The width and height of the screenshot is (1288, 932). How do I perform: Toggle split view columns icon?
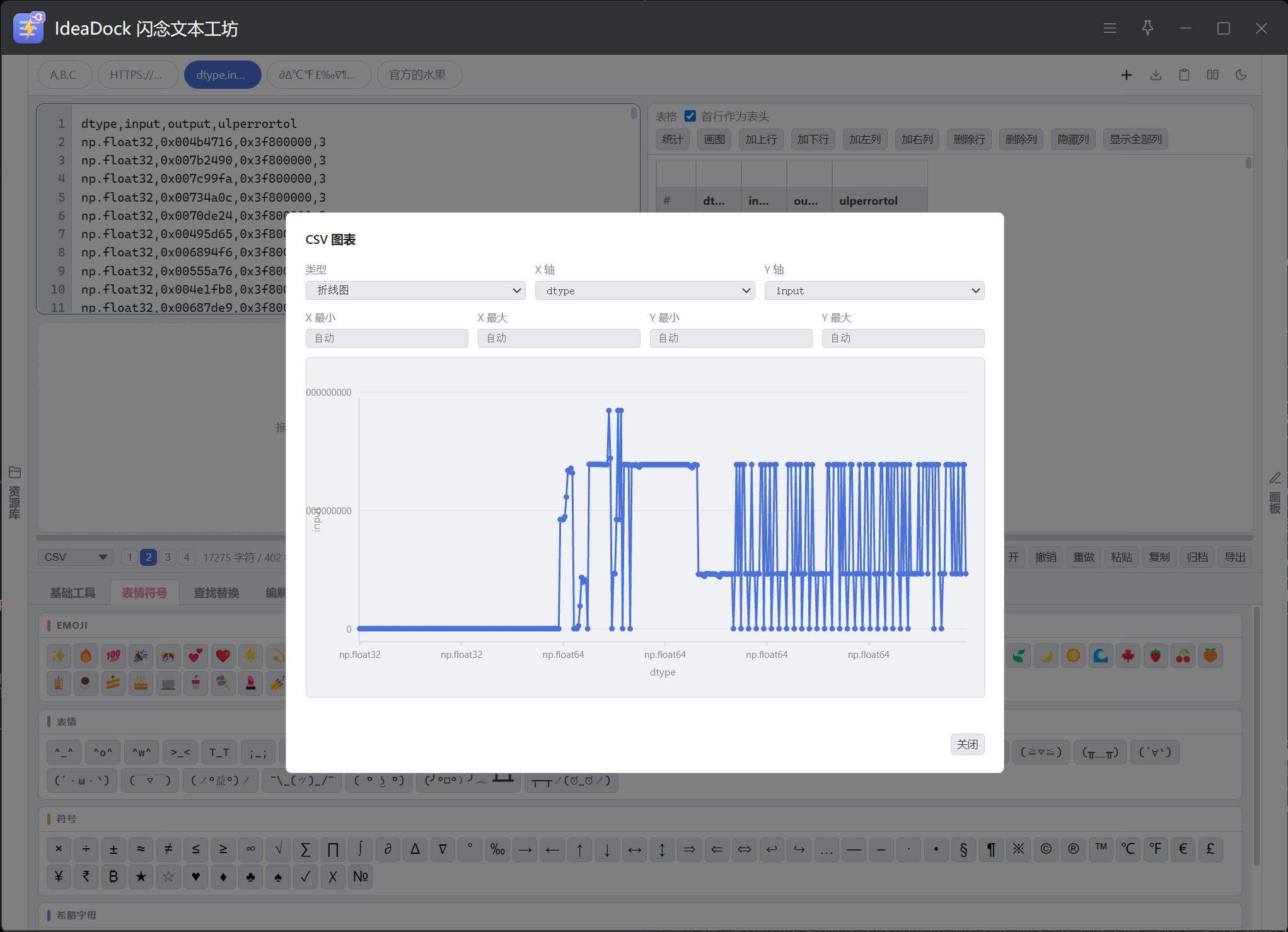click(1212, 75)
